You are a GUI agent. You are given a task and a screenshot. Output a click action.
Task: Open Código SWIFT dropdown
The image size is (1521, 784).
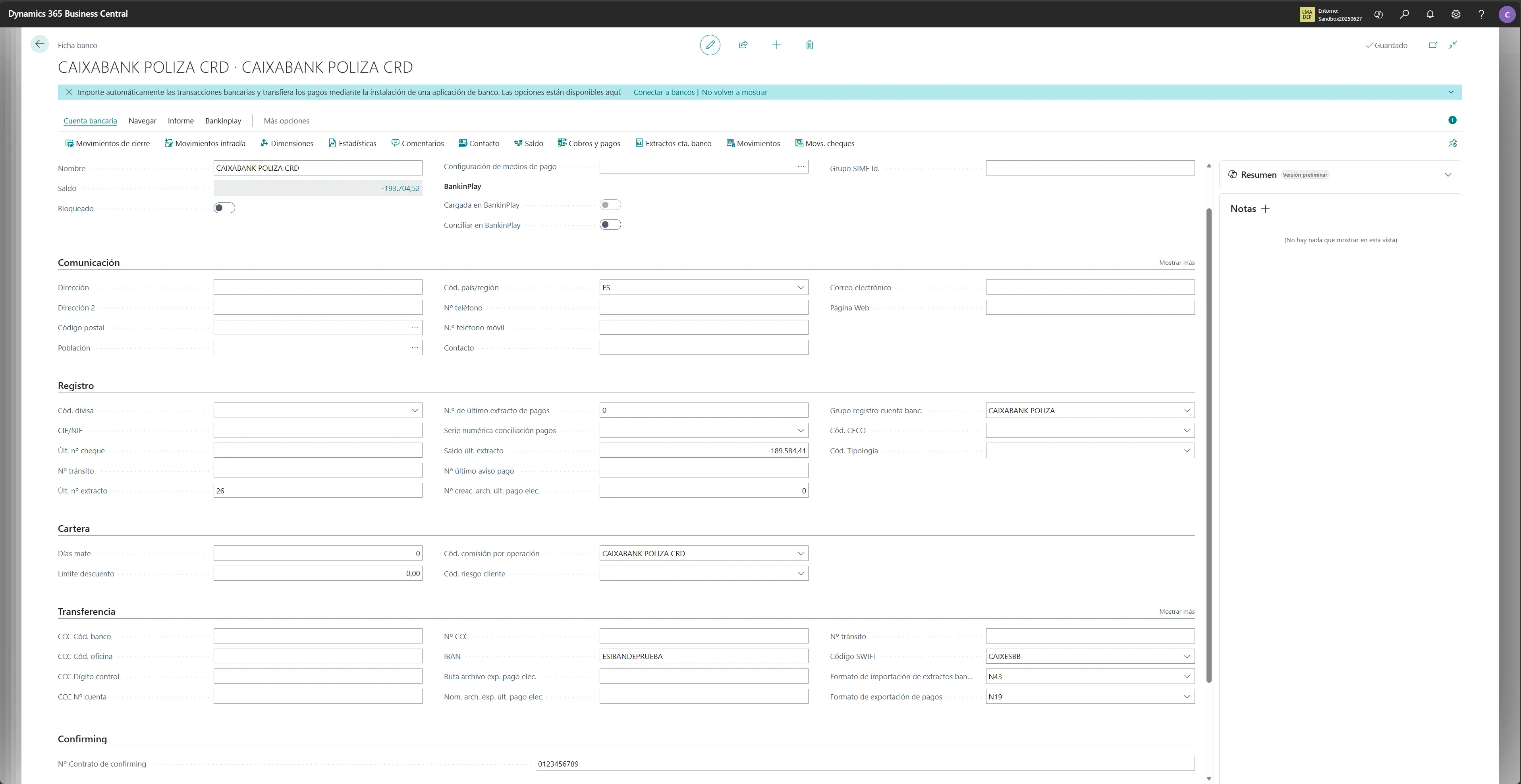click(1187, 657)
